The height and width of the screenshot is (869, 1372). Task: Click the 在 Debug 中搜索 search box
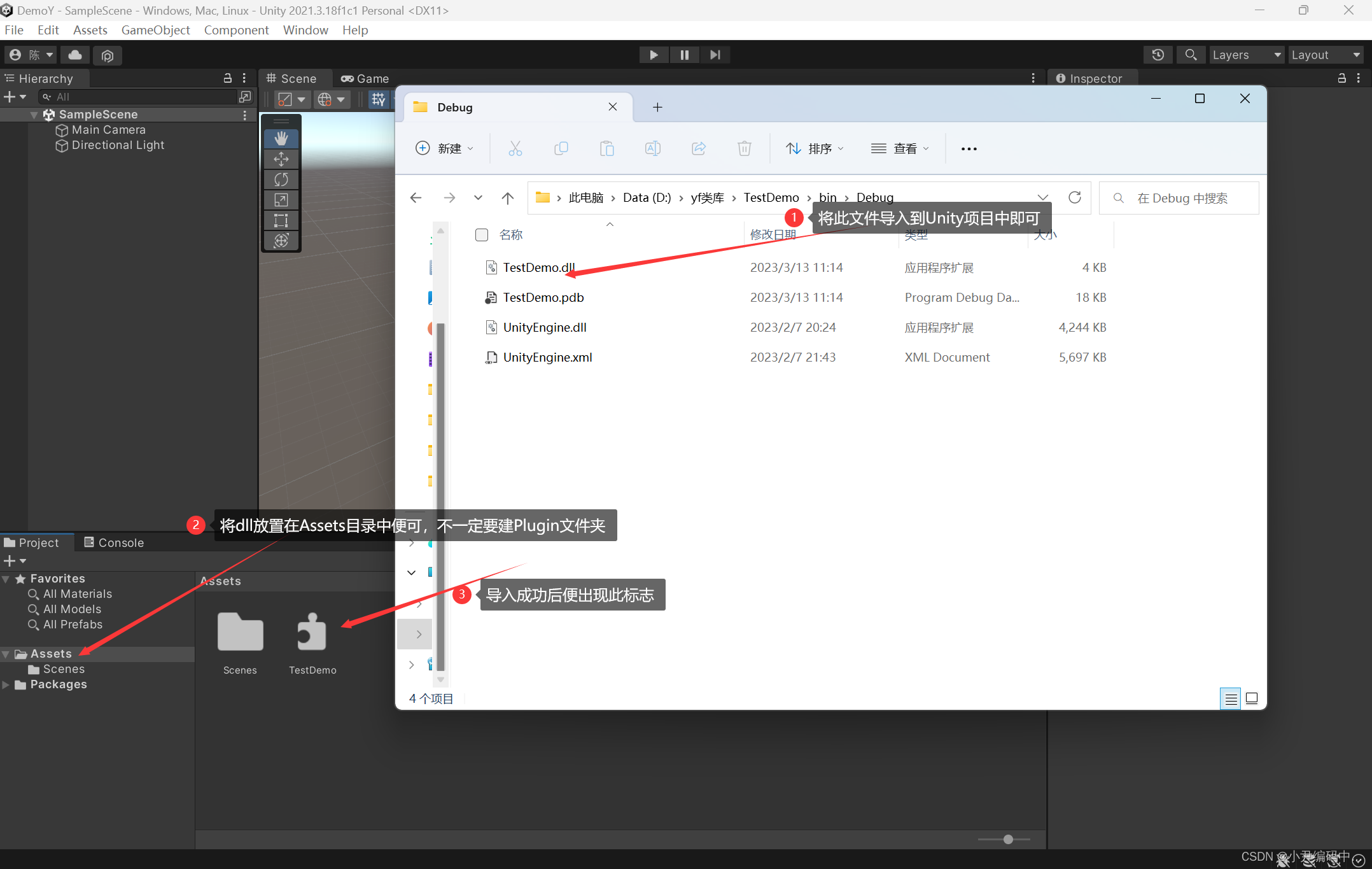1179,198
